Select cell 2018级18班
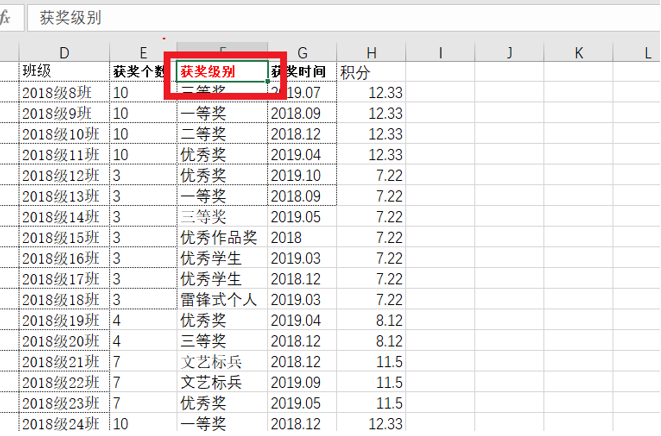This screenshot has width=661, height=436. [64, 299]
